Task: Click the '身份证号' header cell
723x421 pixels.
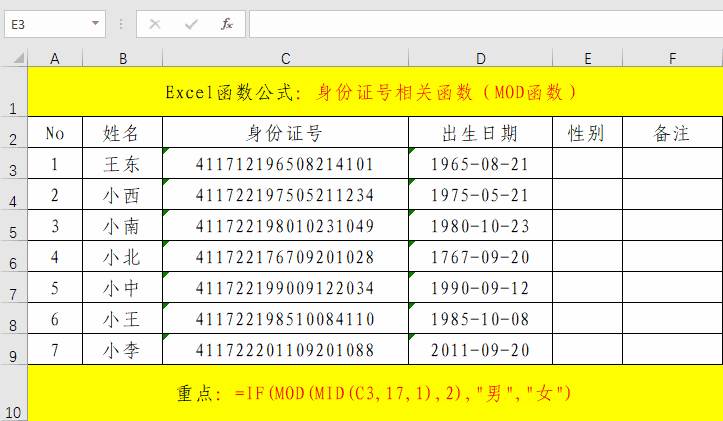Action: [285, 133]
